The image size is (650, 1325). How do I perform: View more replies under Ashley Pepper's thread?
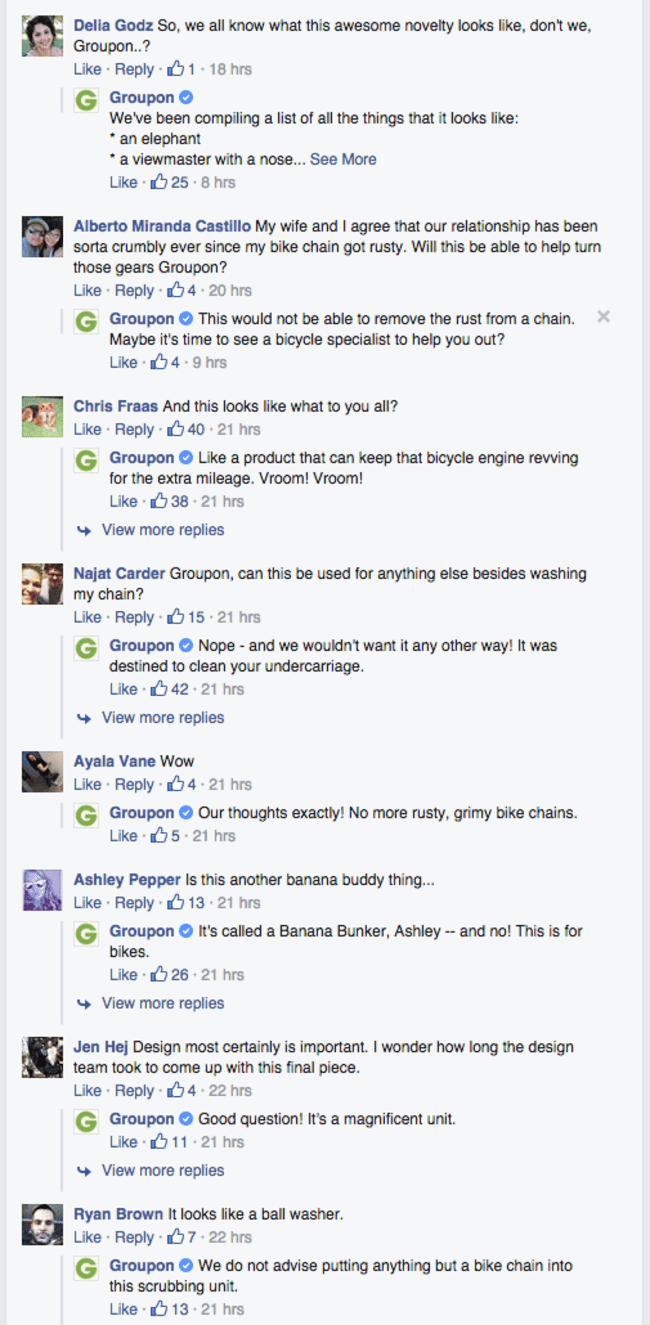(162, 1003)
